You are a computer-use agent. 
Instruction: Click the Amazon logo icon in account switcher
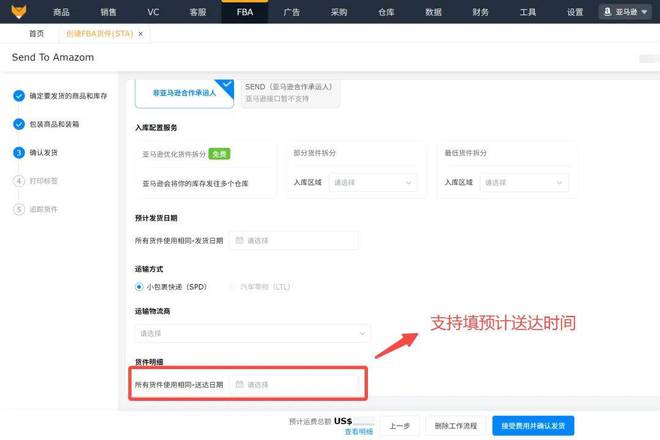[x=607, y=12]
